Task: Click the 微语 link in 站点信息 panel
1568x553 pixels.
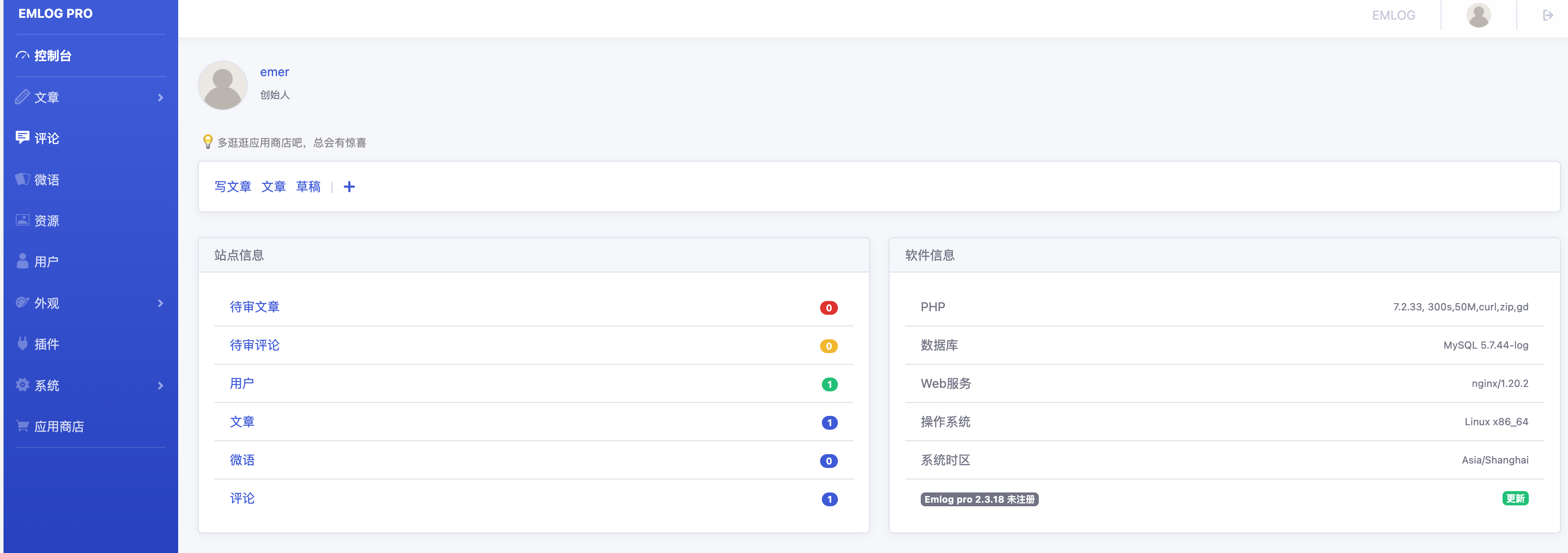Action: click(241, 460)
